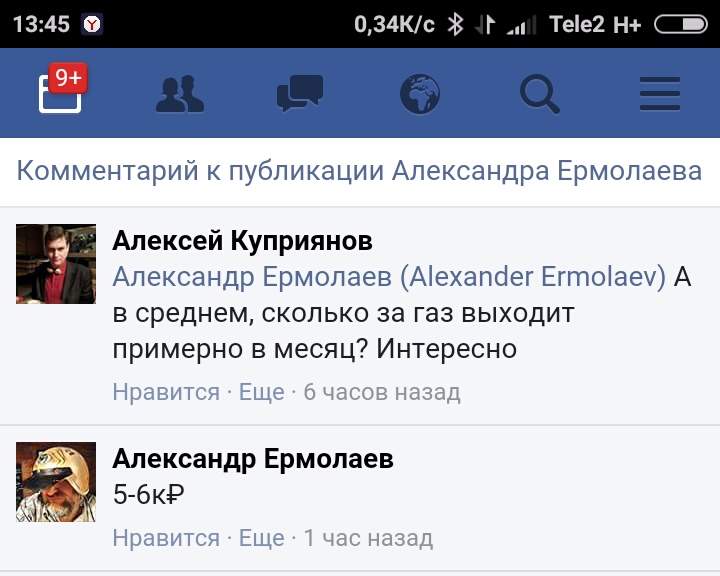Image resolution: width=720 pixels, height=576 pixels.
Task: Tap the Yandex browser icon in status bar
Action: click(92, 24)
